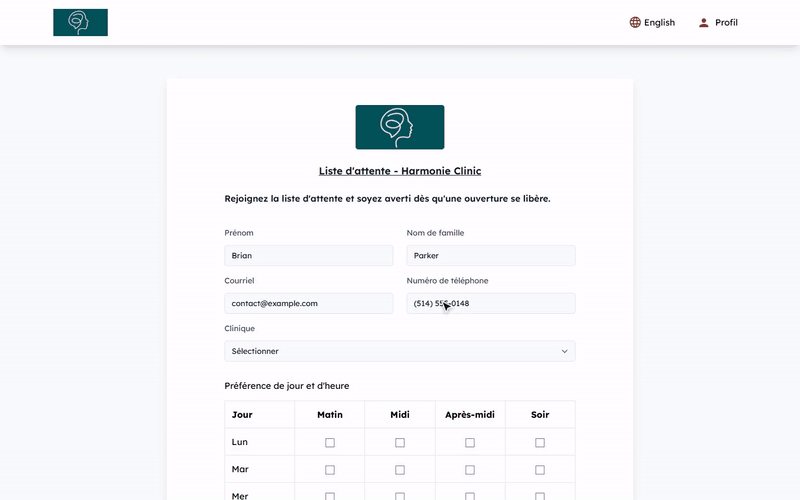
Task: Click the Clinique field label
Action: 239,329
